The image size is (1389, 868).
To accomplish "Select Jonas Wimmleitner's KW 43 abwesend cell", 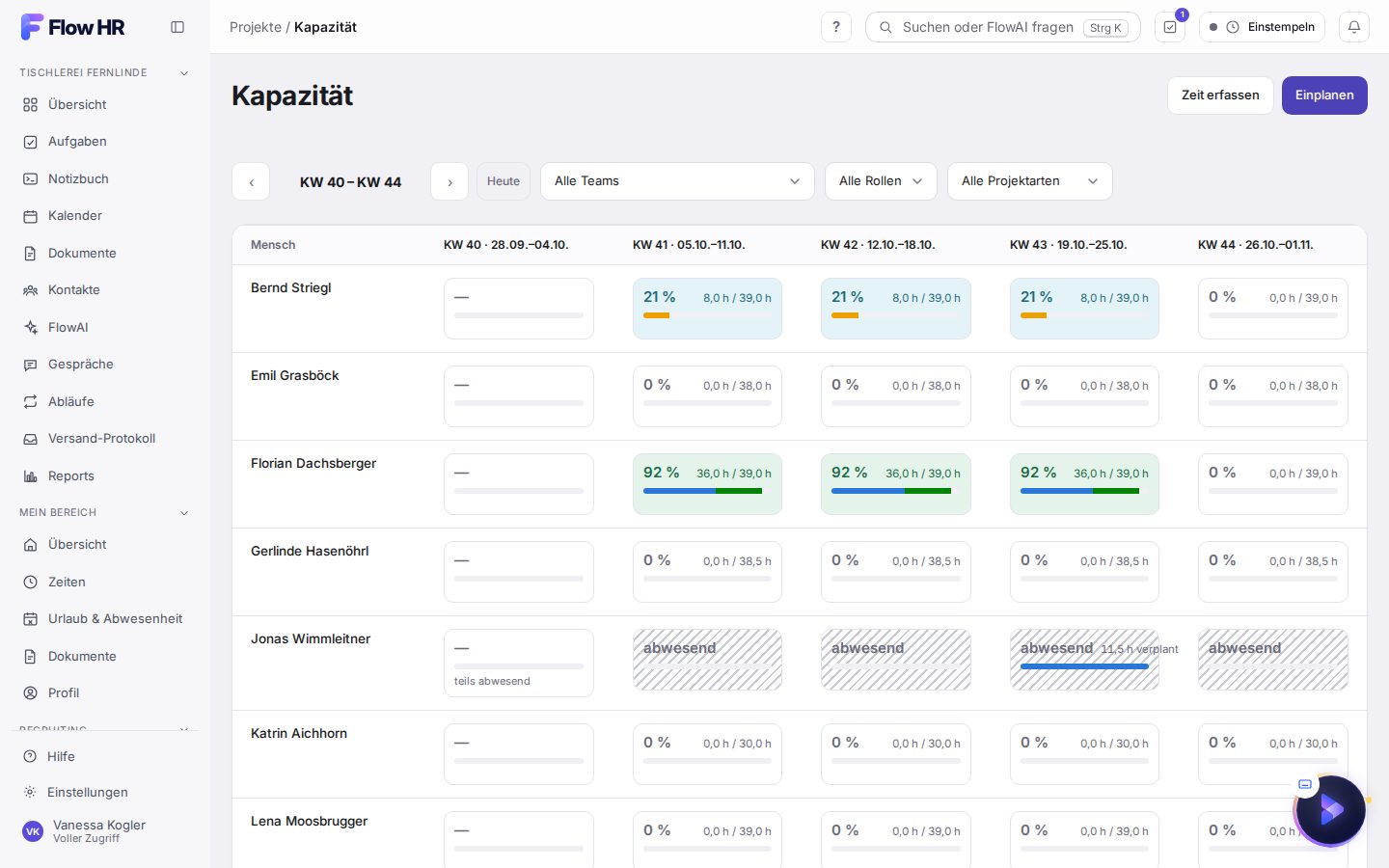I will point(1084,660).
